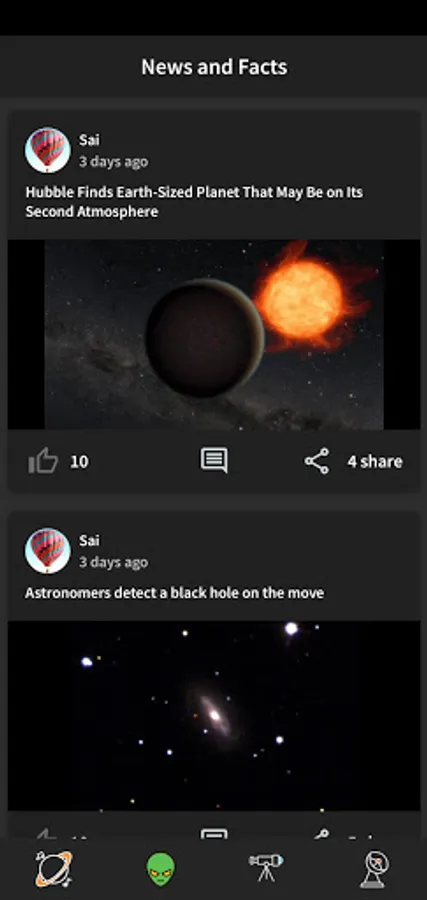Tap Sai's balloon avatar on the black hole post

[x=48, y=551]
